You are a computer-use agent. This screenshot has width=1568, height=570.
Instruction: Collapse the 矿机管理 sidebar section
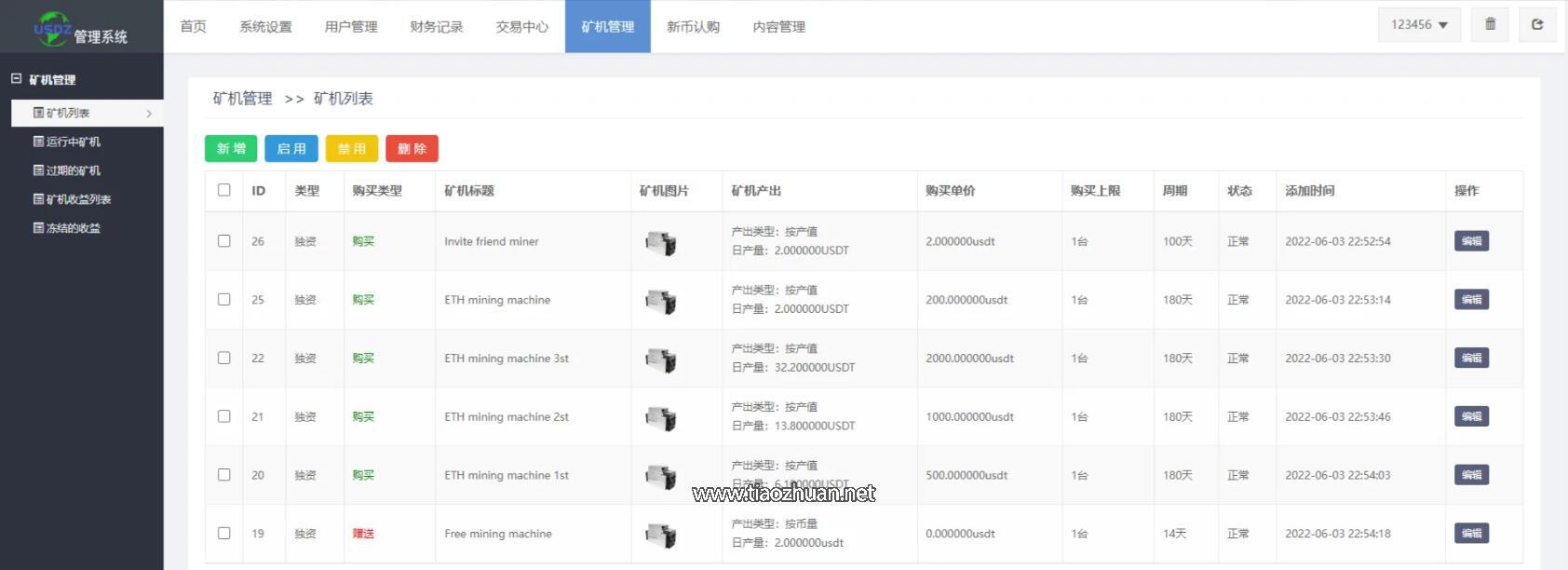[x=17, y=79]
